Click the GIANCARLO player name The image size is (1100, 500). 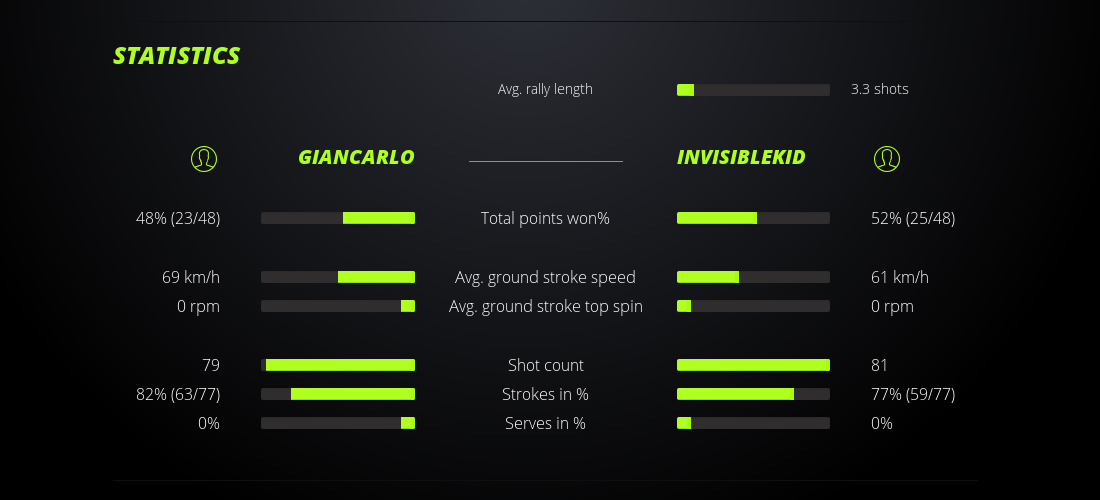(x=356, y=158)
